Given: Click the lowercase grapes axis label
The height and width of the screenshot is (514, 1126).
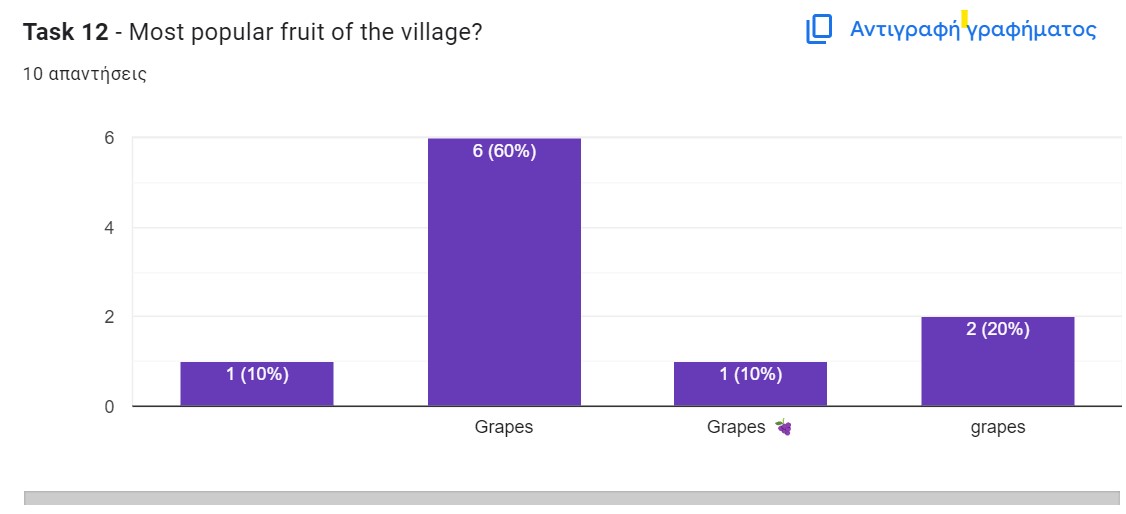Looking at the screenshot, I should tap(997, 428).
